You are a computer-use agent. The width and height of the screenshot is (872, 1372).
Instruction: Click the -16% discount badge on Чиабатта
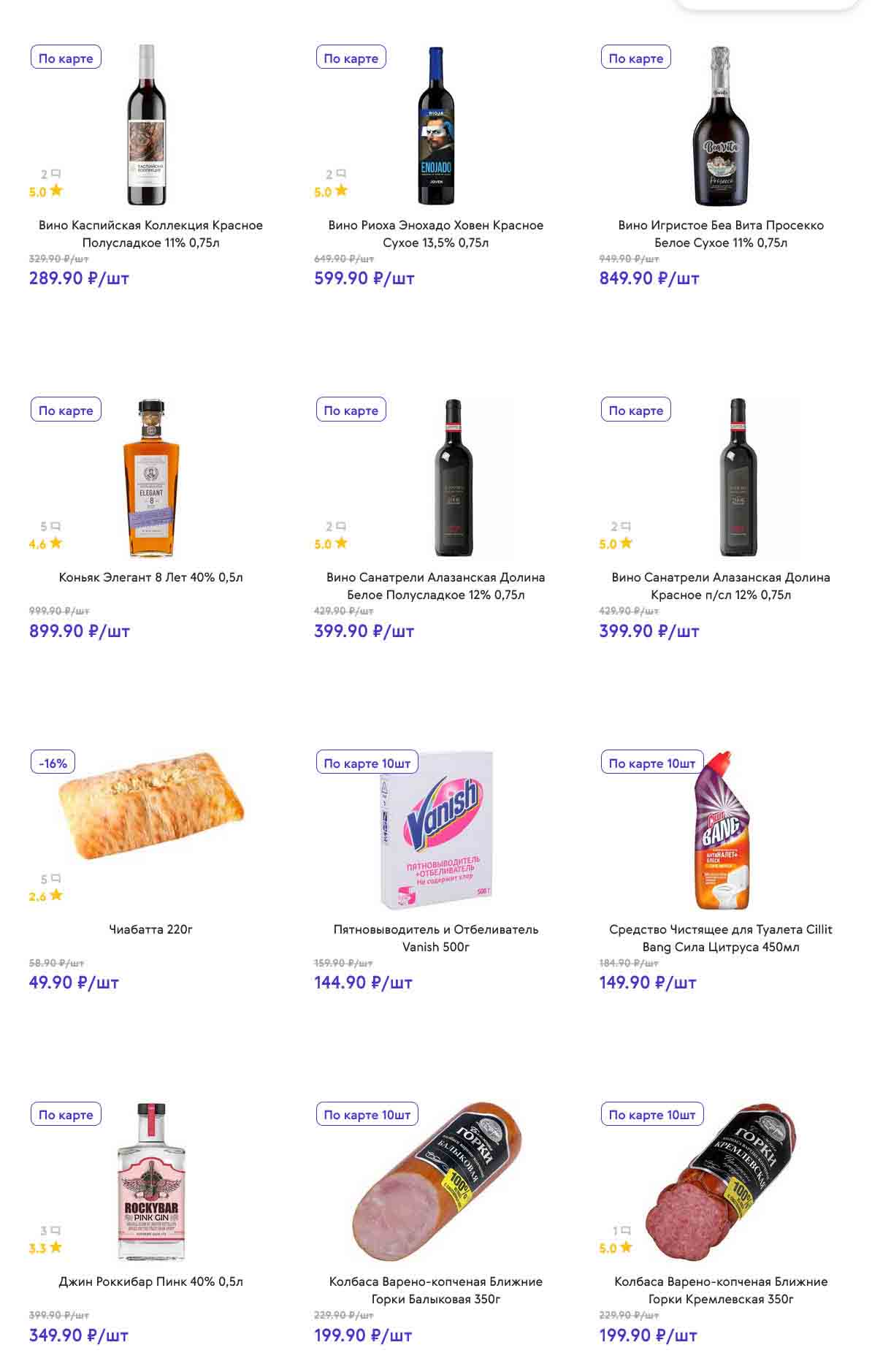point(53,763)
